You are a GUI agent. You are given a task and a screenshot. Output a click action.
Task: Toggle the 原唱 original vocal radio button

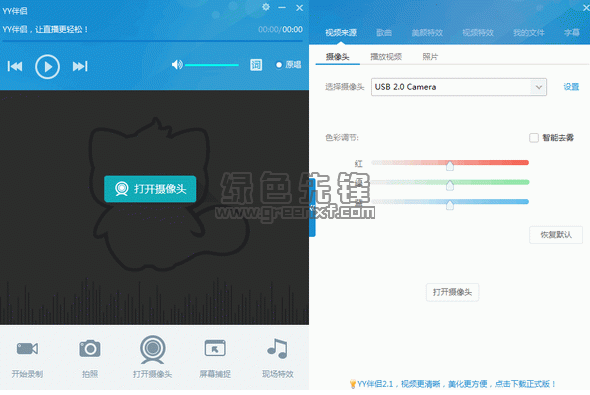[x=279, y=65]
